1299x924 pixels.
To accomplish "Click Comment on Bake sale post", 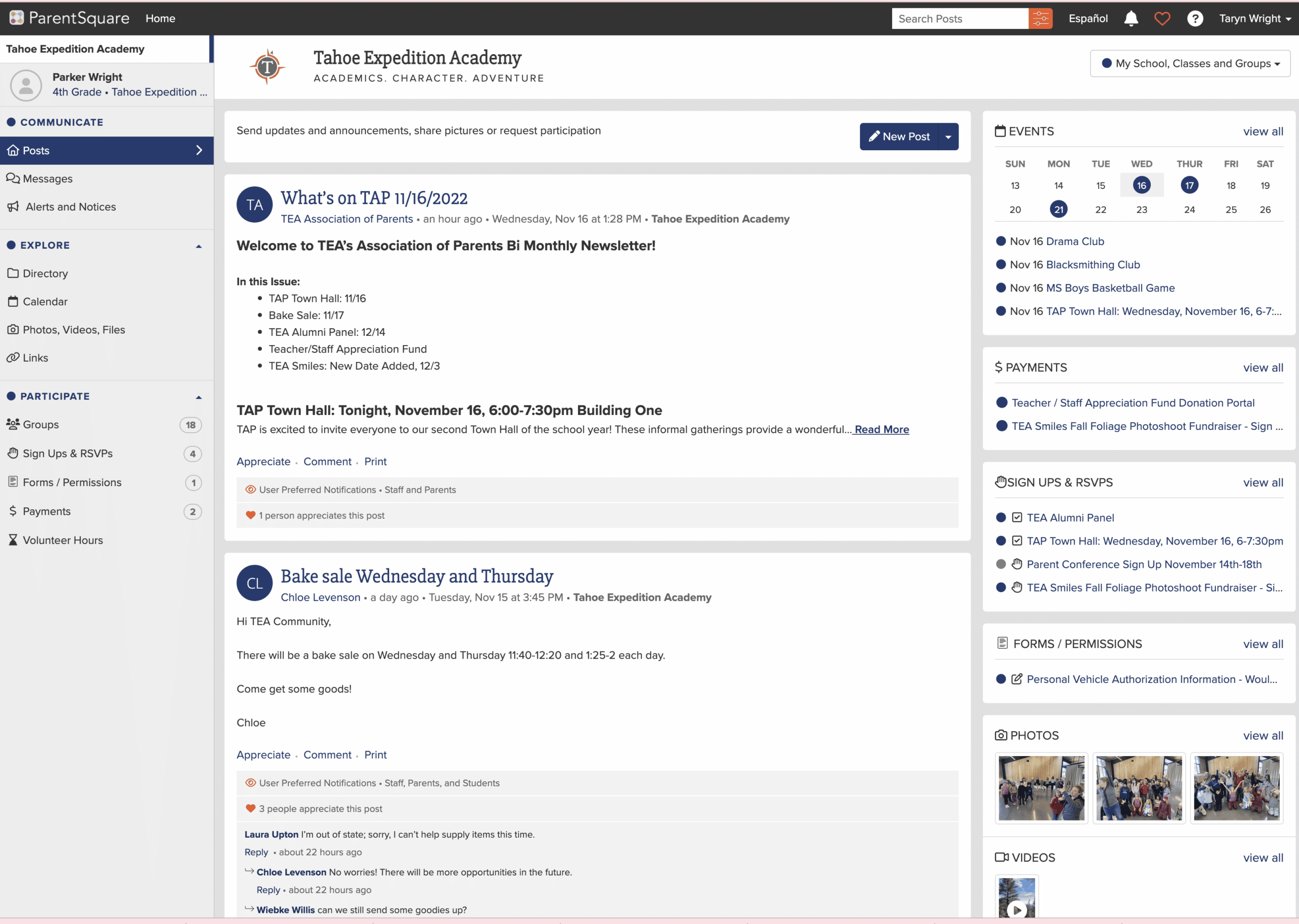I will coord(327,755).
